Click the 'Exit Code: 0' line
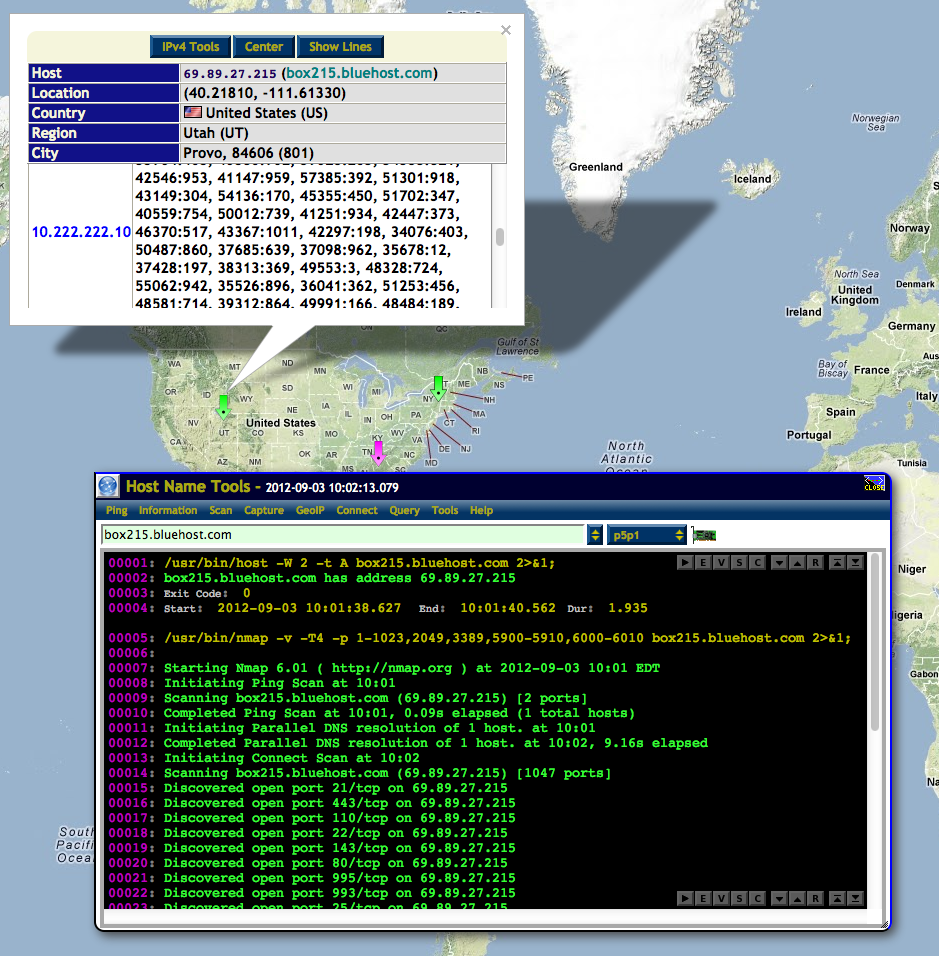939x956 pixels. (x=207, y=593)
